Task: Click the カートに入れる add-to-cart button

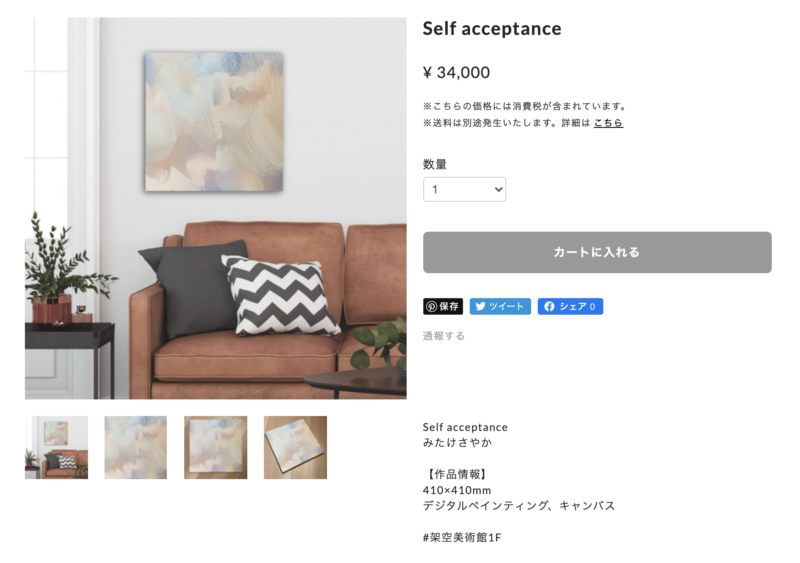Action: (597, 252)
